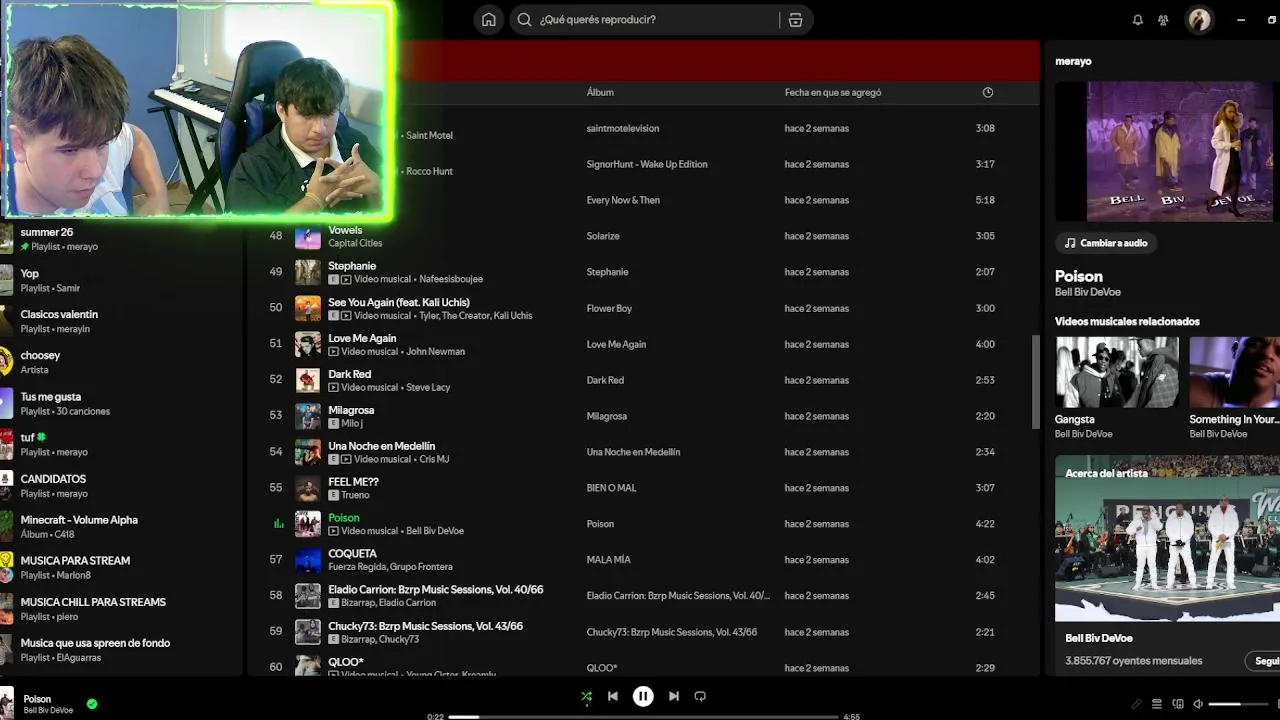The width and height of the screenshot is (1280, 720).
Task: Click the green saved checkmark for Poison
Action: tap(92, 704)
